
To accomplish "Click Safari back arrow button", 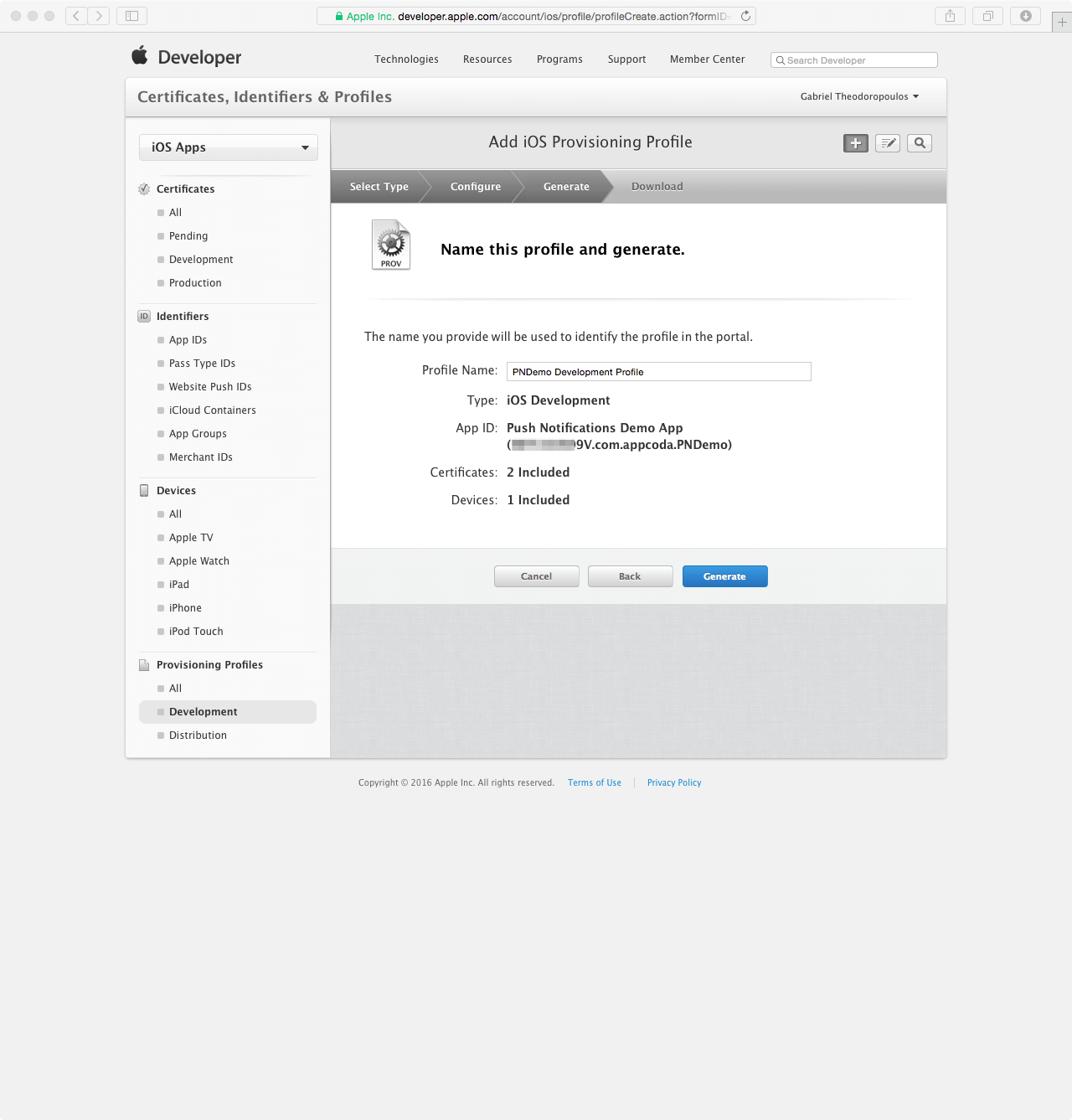I will pyautogui.click(x=76, y=16).
